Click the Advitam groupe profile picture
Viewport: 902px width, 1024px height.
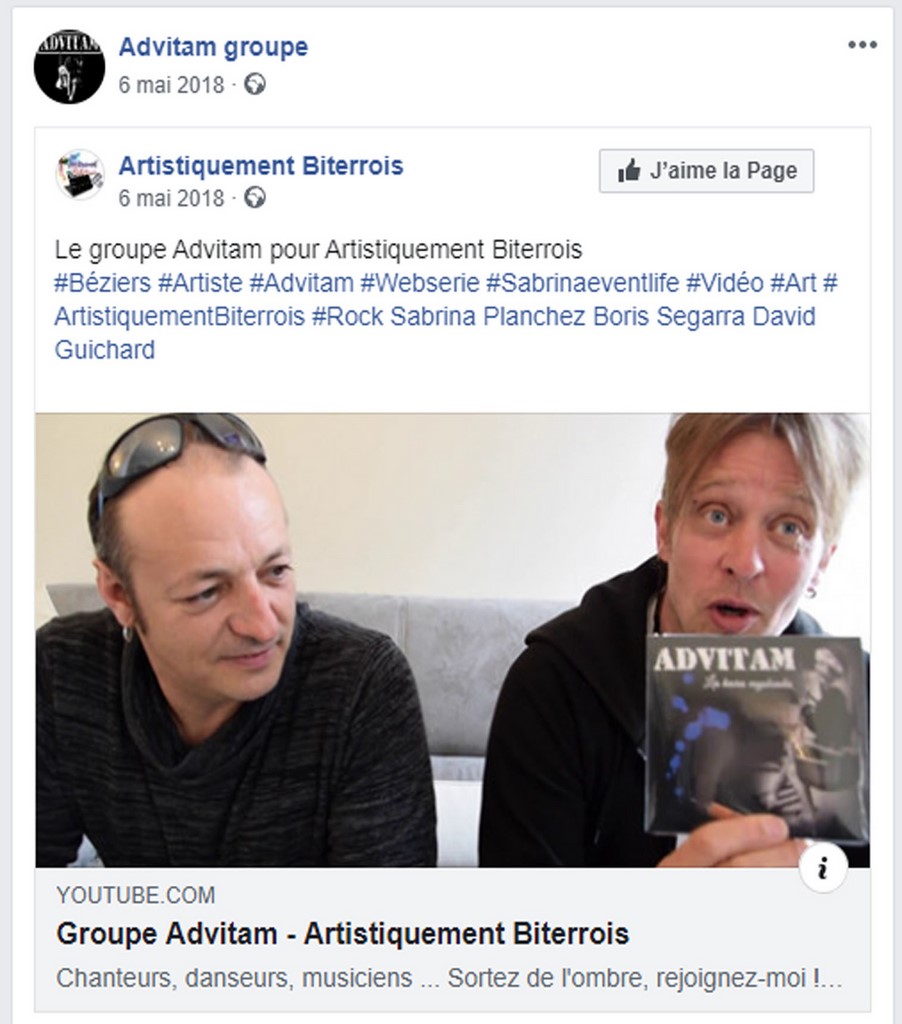pyautogui.click(x=69, y=67)
